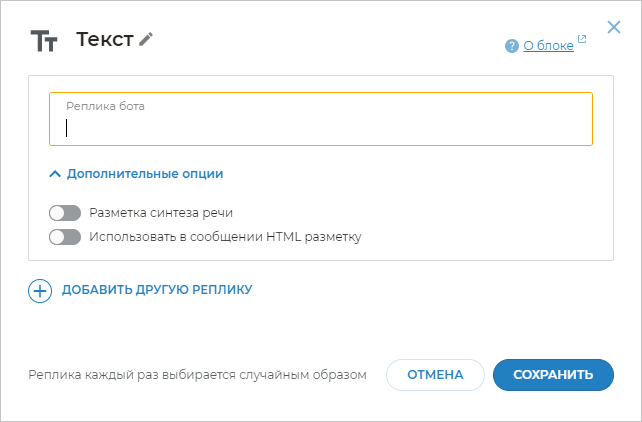Image resolution: width=642 pixels, height=422 pixels.
Task: Focus the Реплика бота input field
Action: click(320, 128)
